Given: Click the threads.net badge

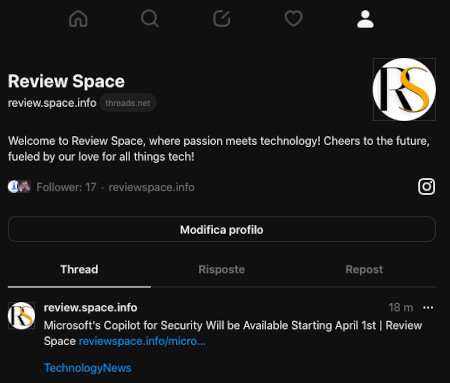Looking at the screenshot, I should (x=128, y=103).
